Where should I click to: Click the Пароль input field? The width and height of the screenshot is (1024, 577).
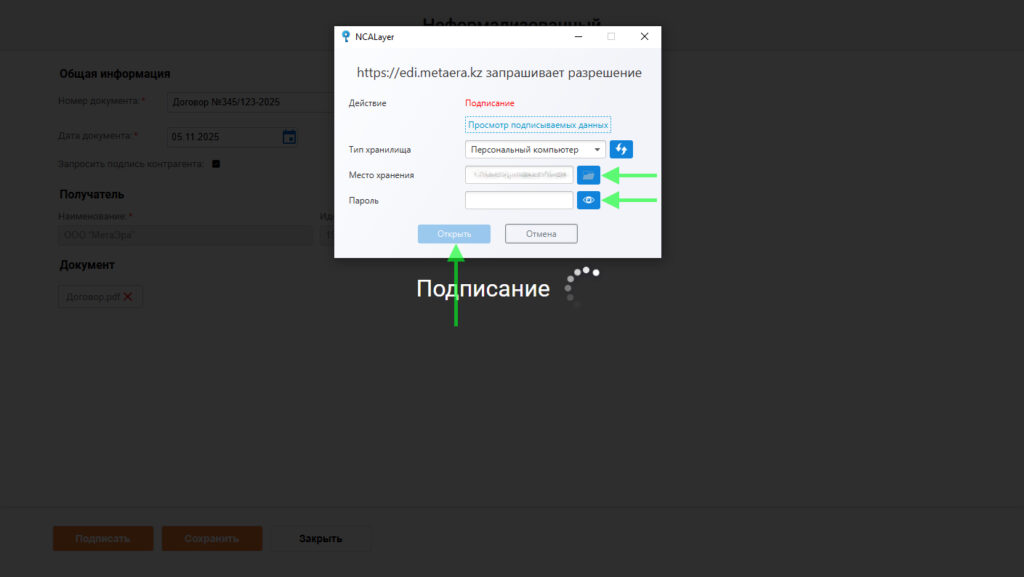(x=519, y=200)
